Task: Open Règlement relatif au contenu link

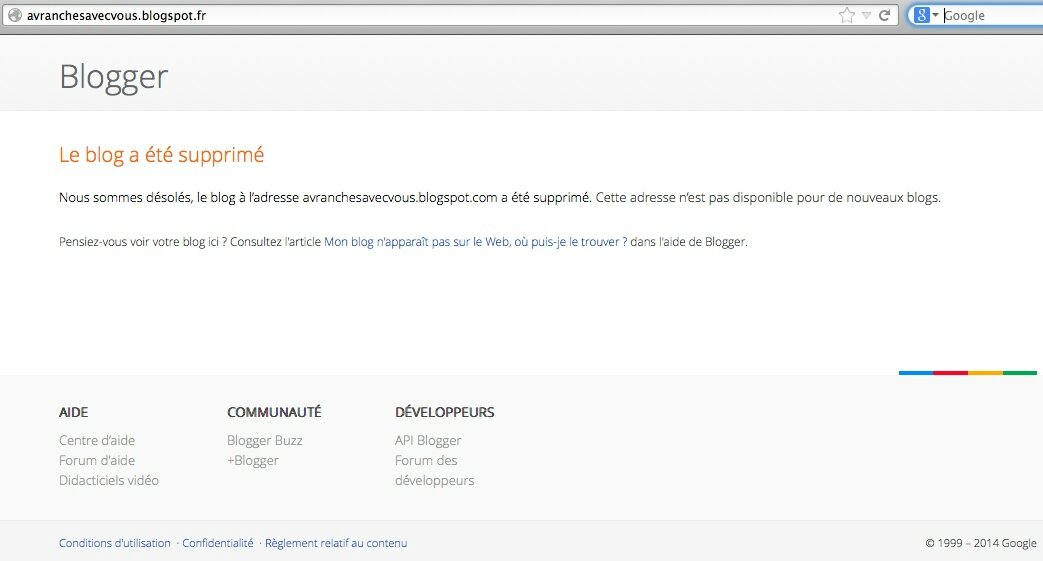Action: pyautogui.click(x=336, y=543)
